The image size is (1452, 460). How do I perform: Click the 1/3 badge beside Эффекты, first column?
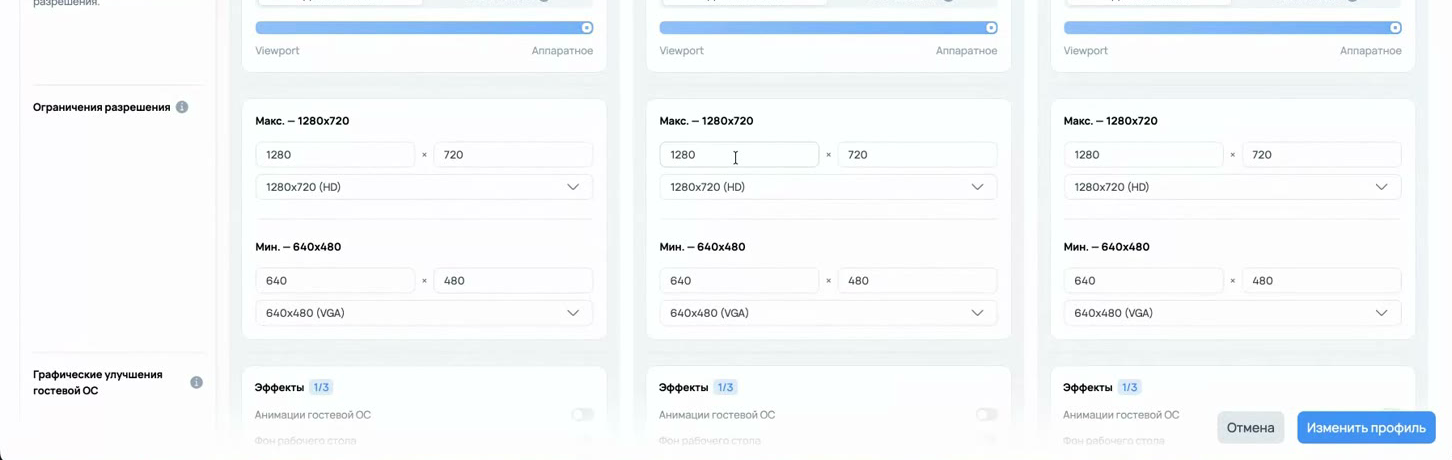(x=321, y=387)
